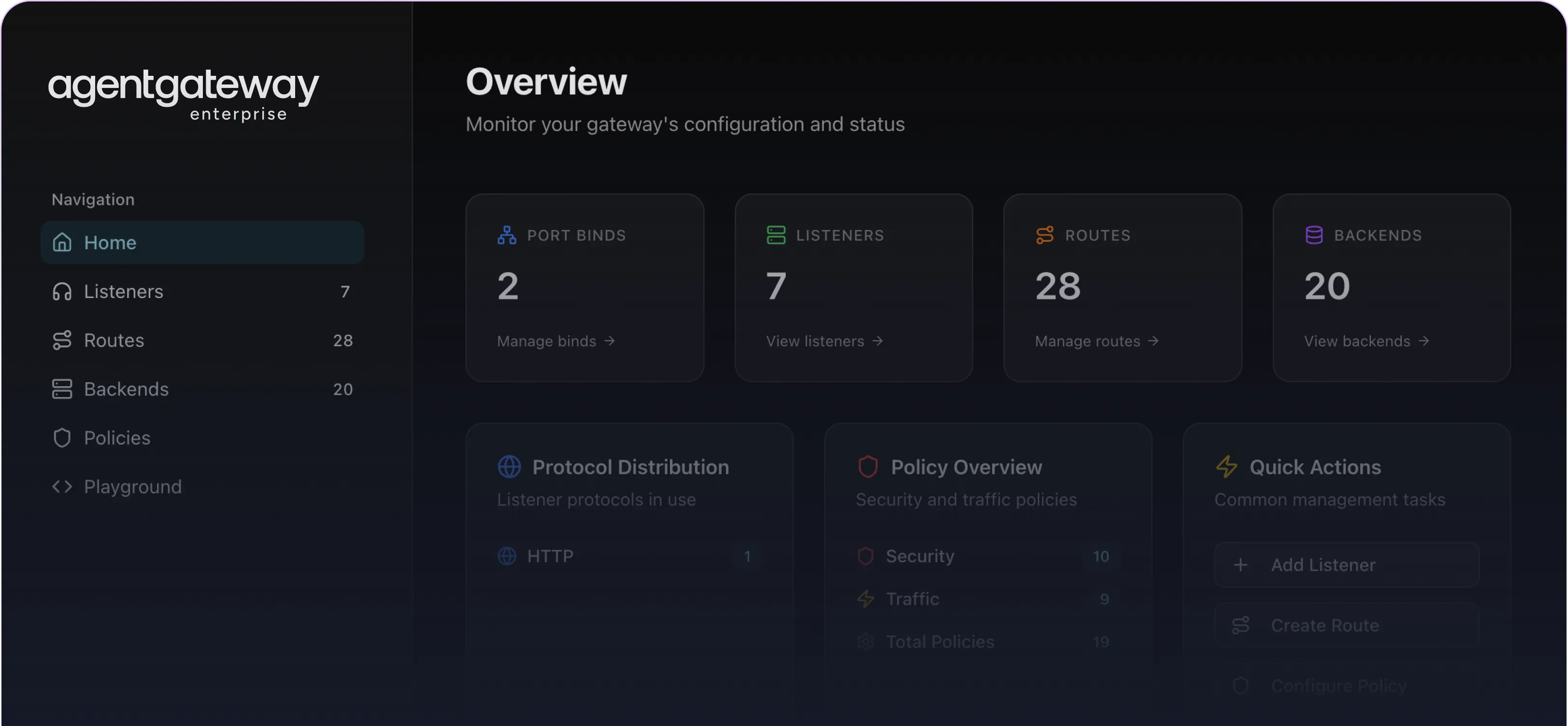The image size is (1568, 726).
Task: Click the Routes icon in the navigation
Action: point(62,340)
